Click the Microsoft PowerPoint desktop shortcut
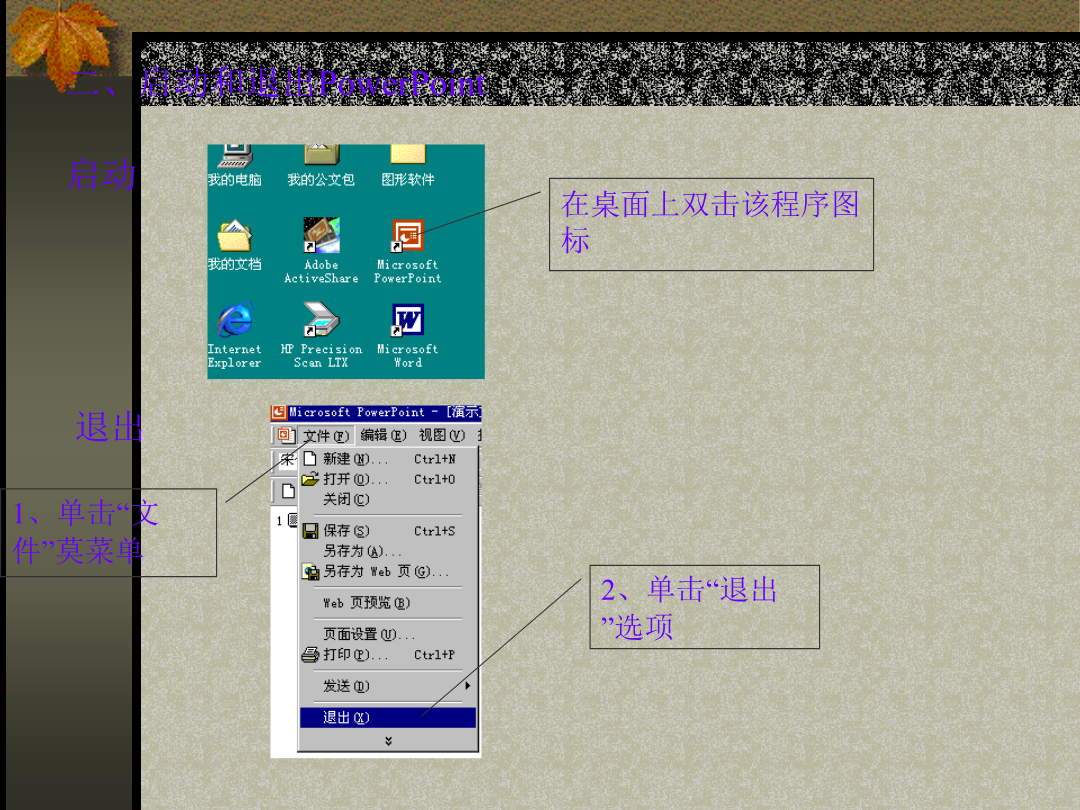 point(408,251)
